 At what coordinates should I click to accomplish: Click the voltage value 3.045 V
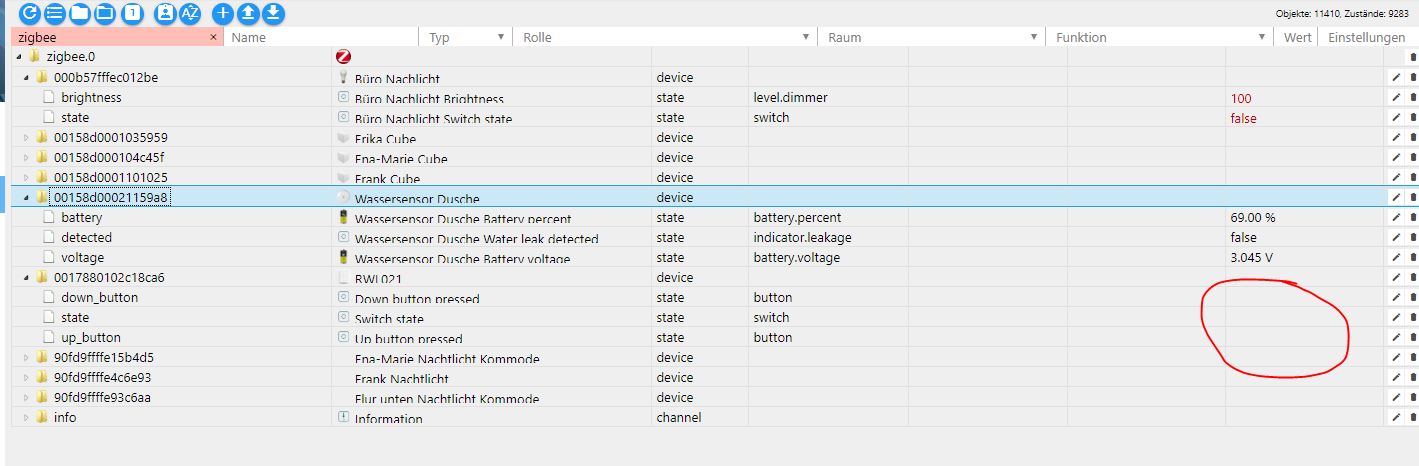(x=1252, y=258)
